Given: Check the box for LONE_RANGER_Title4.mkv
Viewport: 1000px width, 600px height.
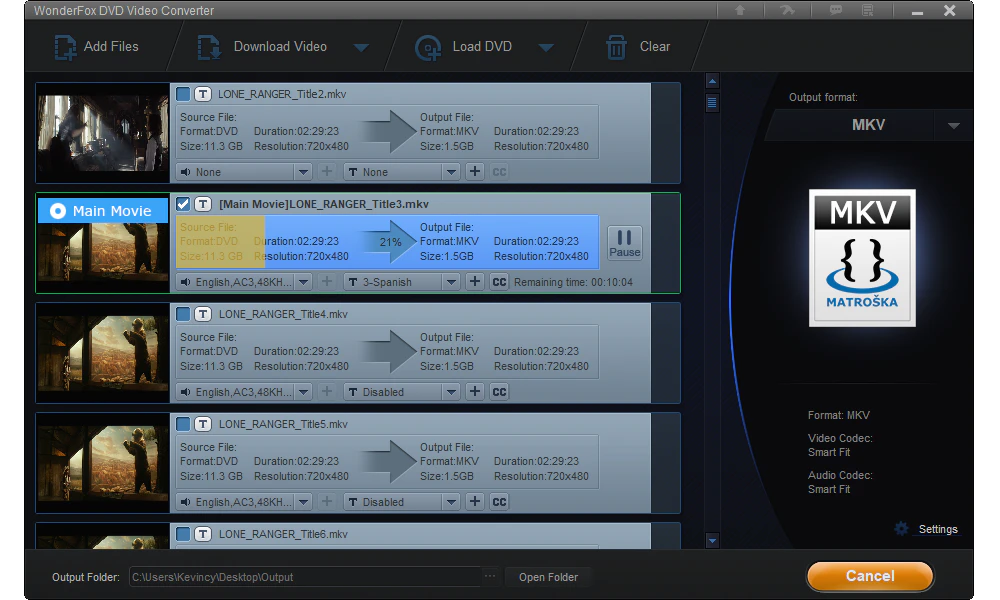Looking at the screenshot, I should pyautogui.click(x=183, y=314).
